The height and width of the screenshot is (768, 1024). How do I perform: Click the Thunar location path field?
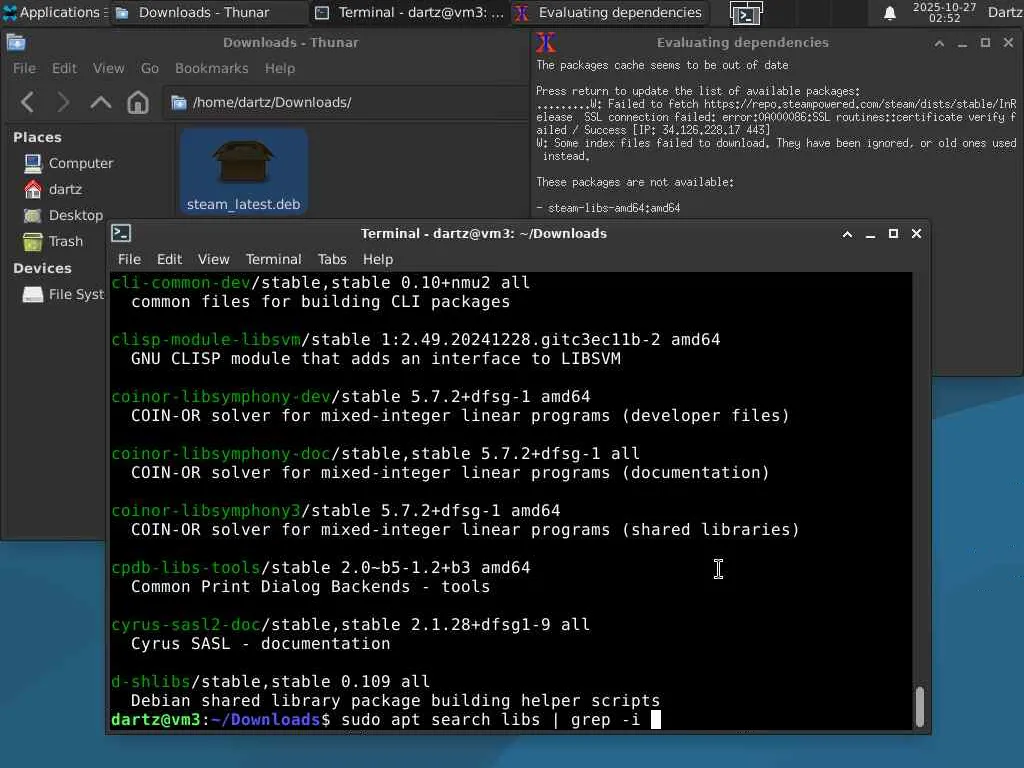tap(346, 103)
